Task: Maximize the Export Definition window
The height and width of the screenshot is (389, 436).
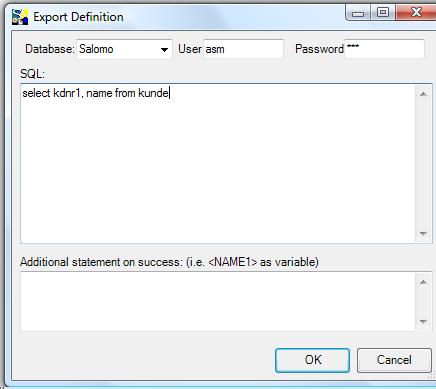Action: [383, 13]
